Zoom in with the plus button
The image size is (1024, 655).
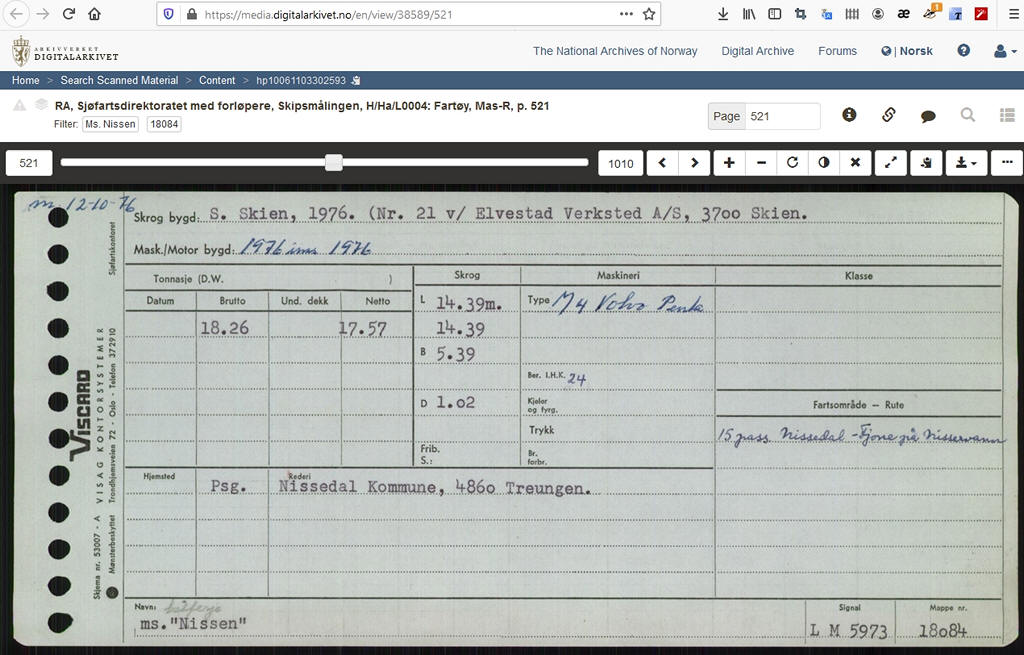click(x=729, y=163)
